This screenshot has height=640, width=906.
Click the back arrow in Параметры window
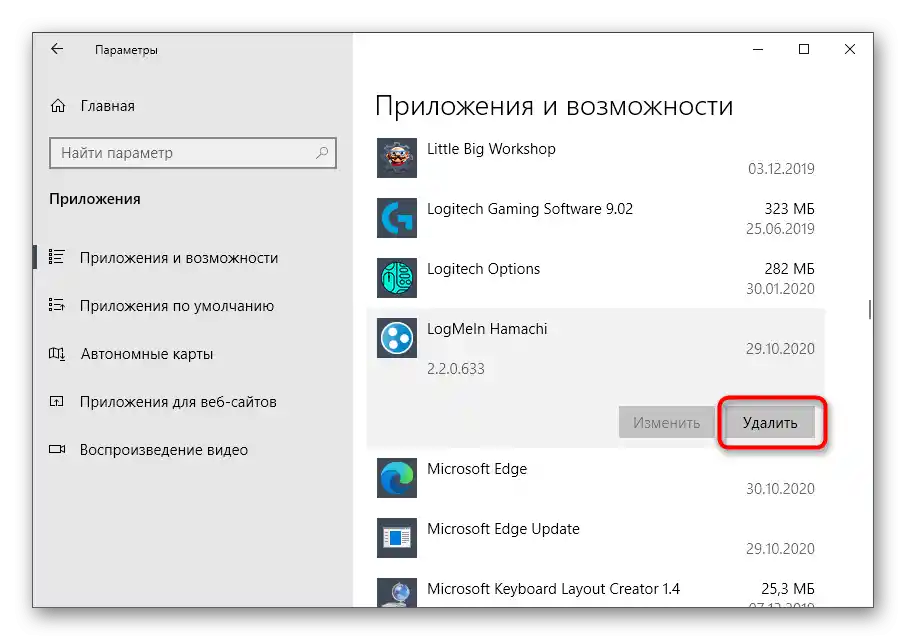tap(57, 49)
